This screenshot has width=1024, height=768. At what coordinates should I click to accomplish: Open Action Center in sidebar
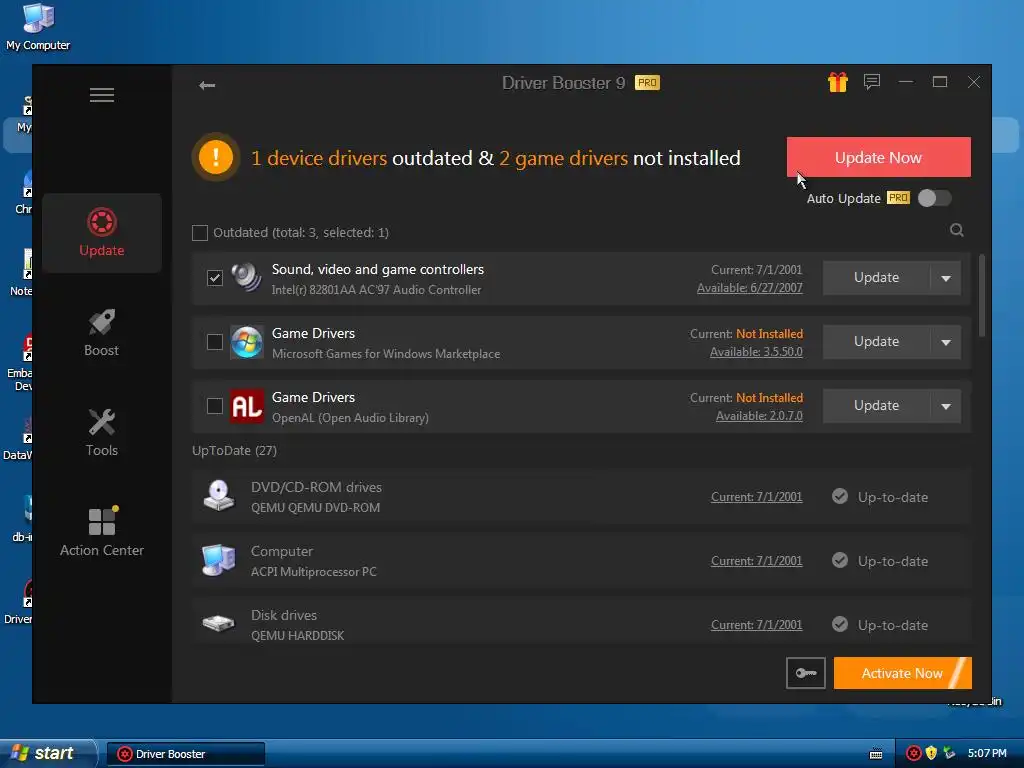(x=101, y=533)
